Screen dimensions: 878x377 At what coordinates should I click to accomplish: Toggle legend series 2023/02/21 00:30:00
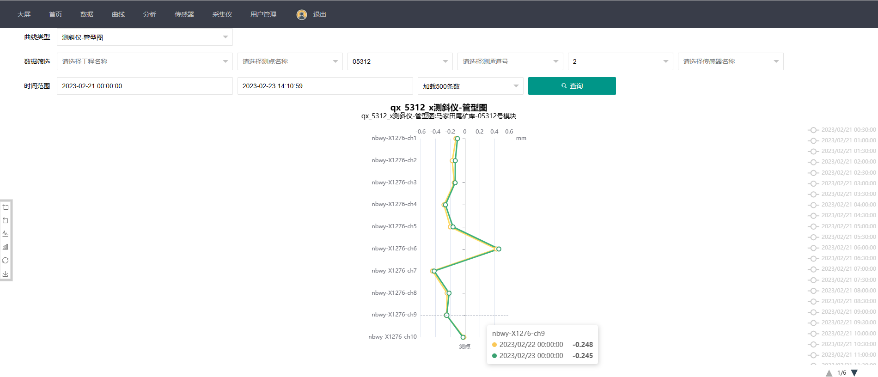[842, 129]
